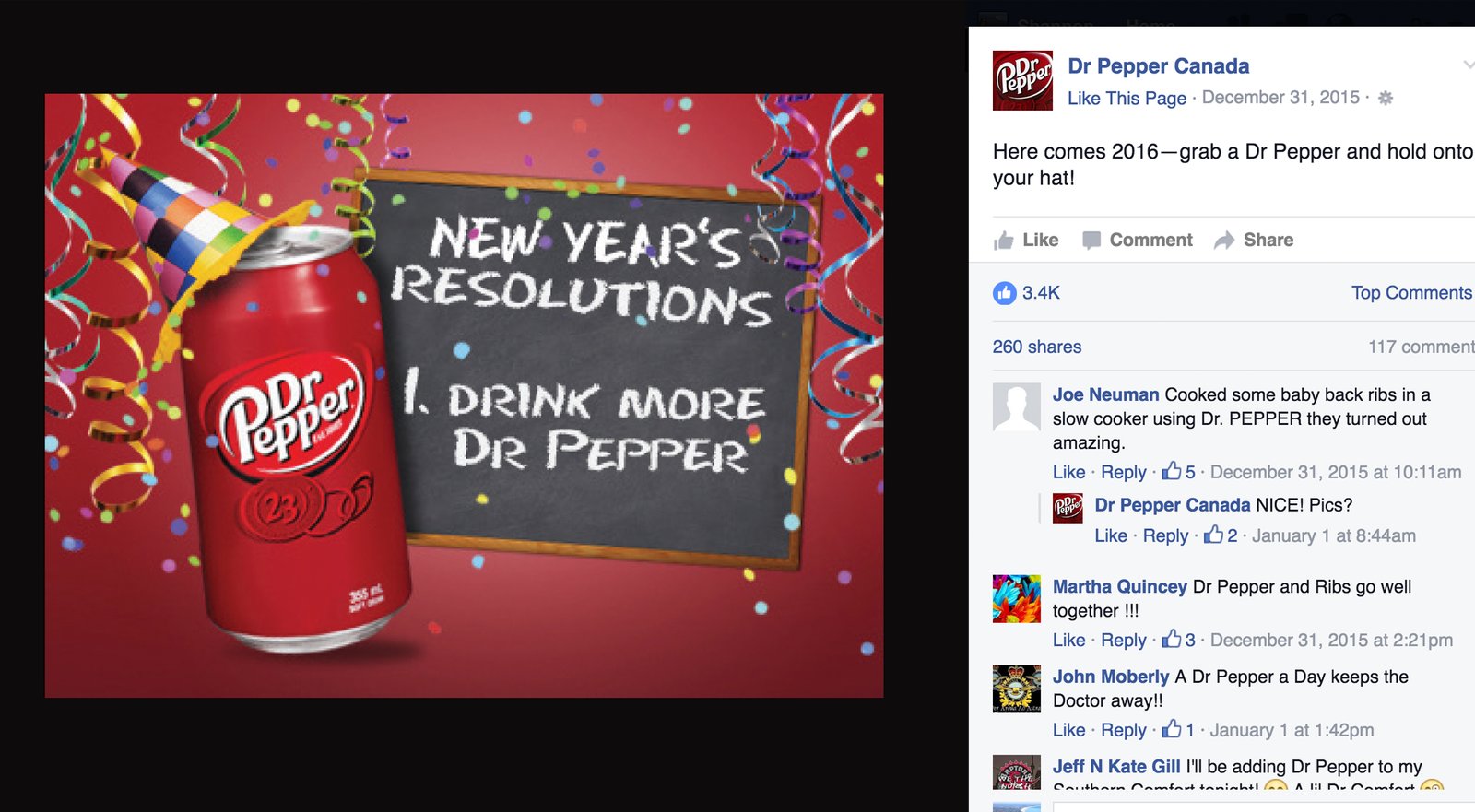Click the New Year's Resolutions post photo
The width and height of the screenshot is (1475, 812).
[464, 395]
